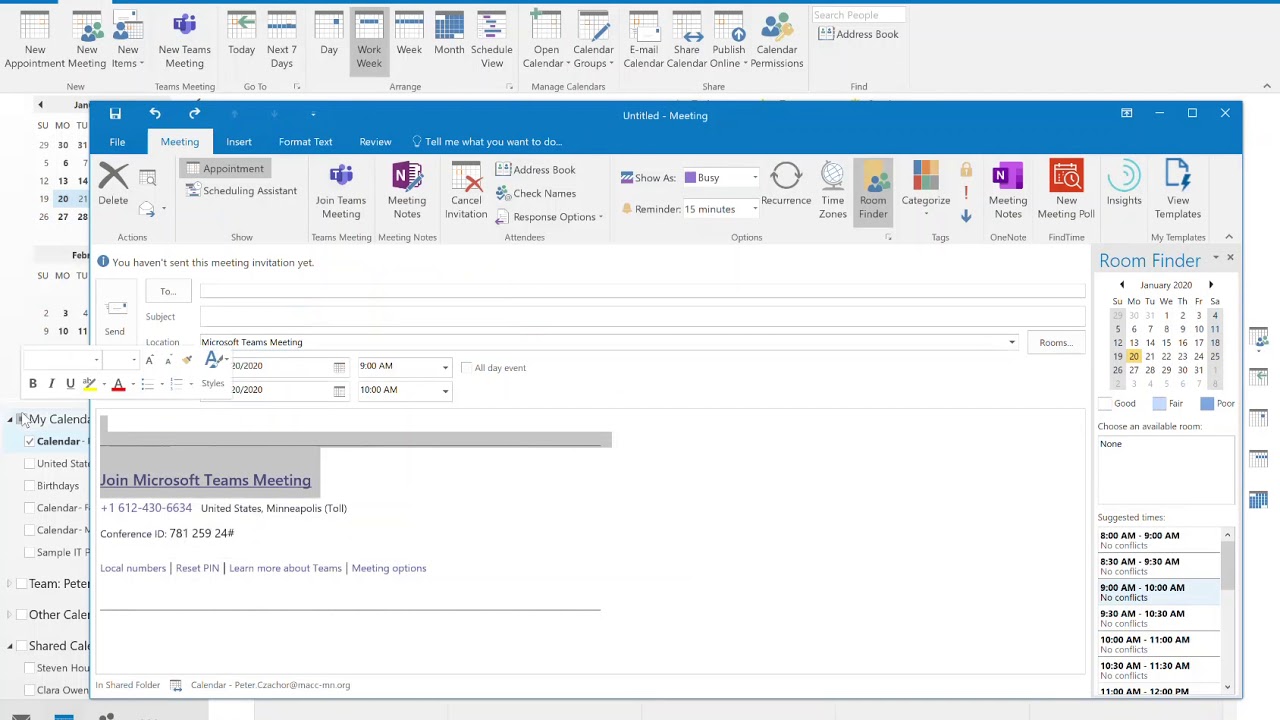Screen dimensions: 1280x720
Task: Open the Meeting options link
Action: tap(389, 568)
